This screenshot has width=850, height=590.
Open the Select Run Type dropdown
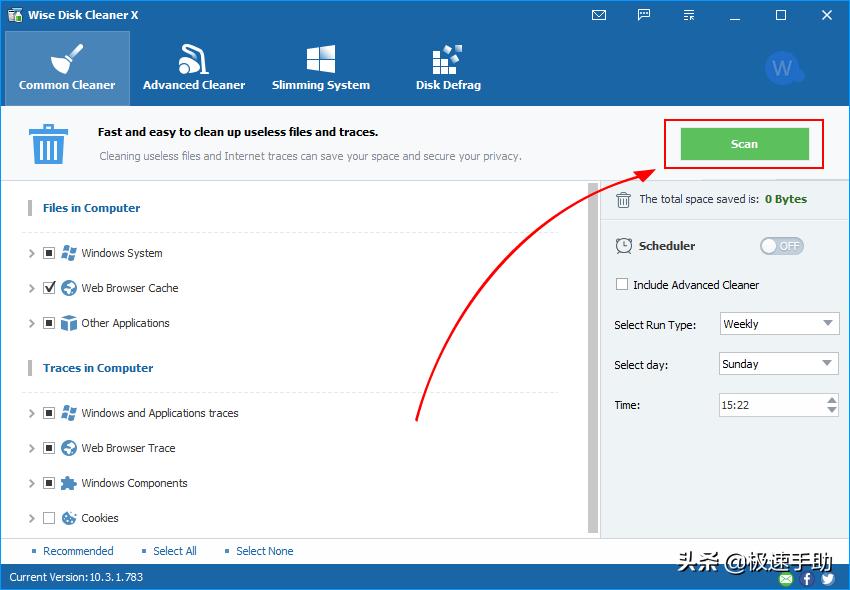pos(779,324)
